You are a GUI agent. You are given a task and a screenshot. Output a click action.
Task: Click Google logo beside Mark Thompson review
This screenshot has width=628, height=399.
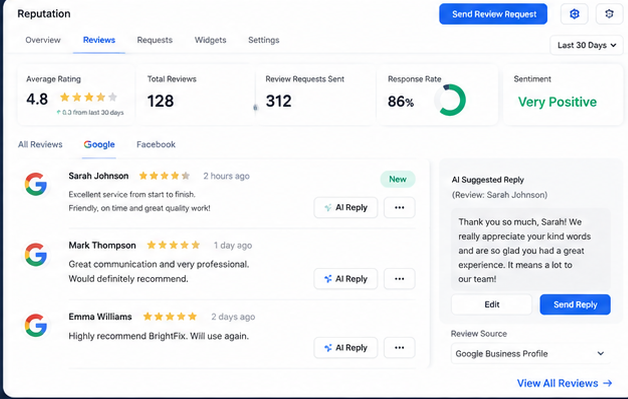pos(36,254)
